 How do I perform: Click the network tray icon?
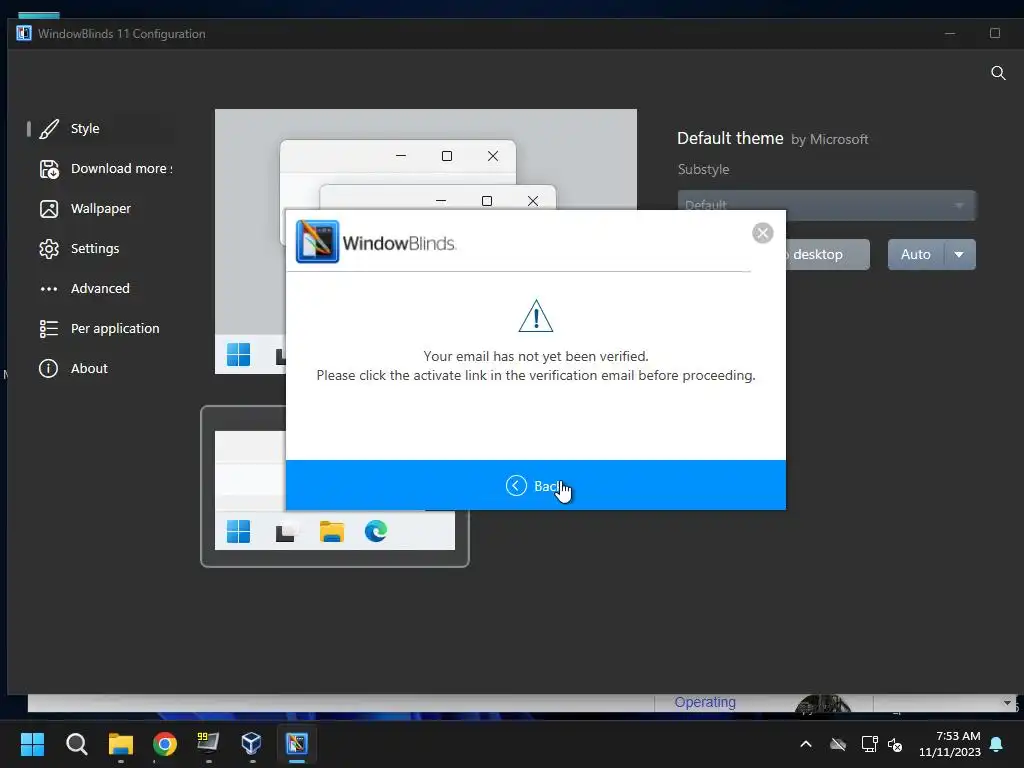click(x=869, y=744)
